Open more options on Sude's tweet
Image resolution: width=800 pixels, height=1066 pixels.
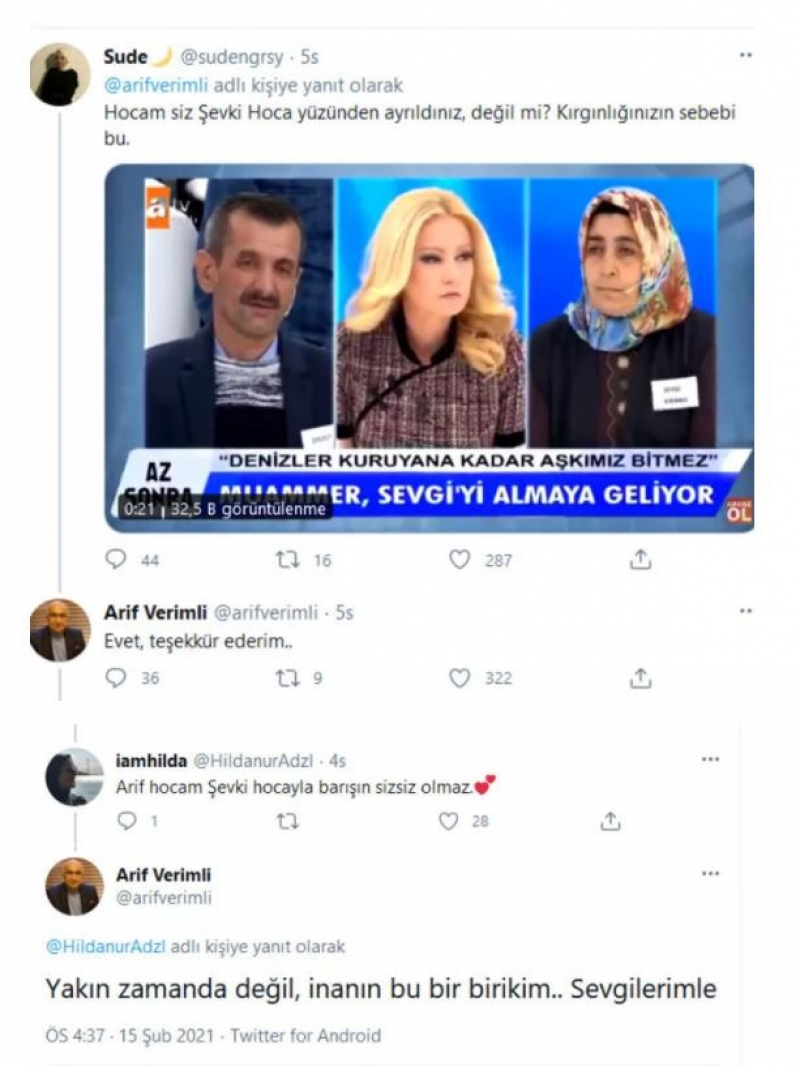746,55
